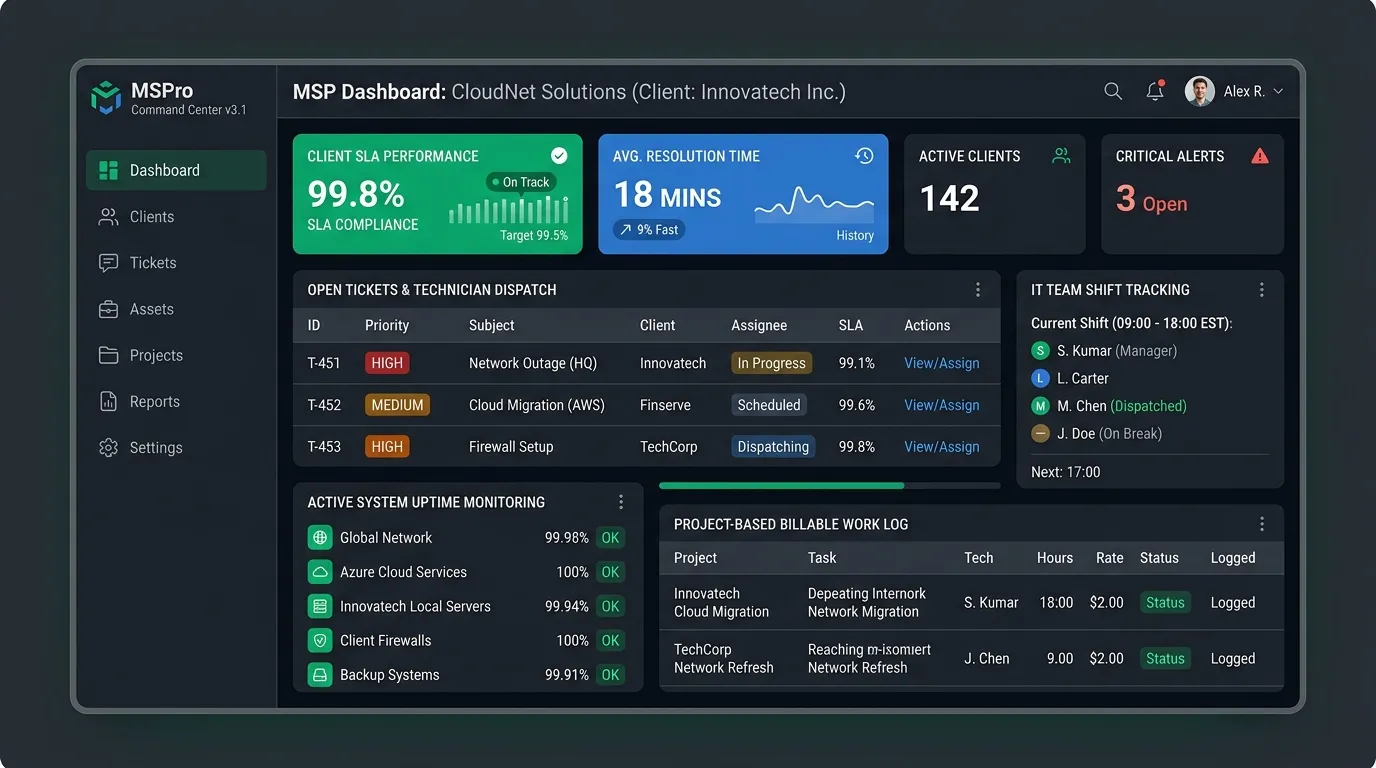Image resolution: width=1376 pixels, height=768 pixels.
Task: Click the Client Firewalls shield icon
Action: pos(320,640)
